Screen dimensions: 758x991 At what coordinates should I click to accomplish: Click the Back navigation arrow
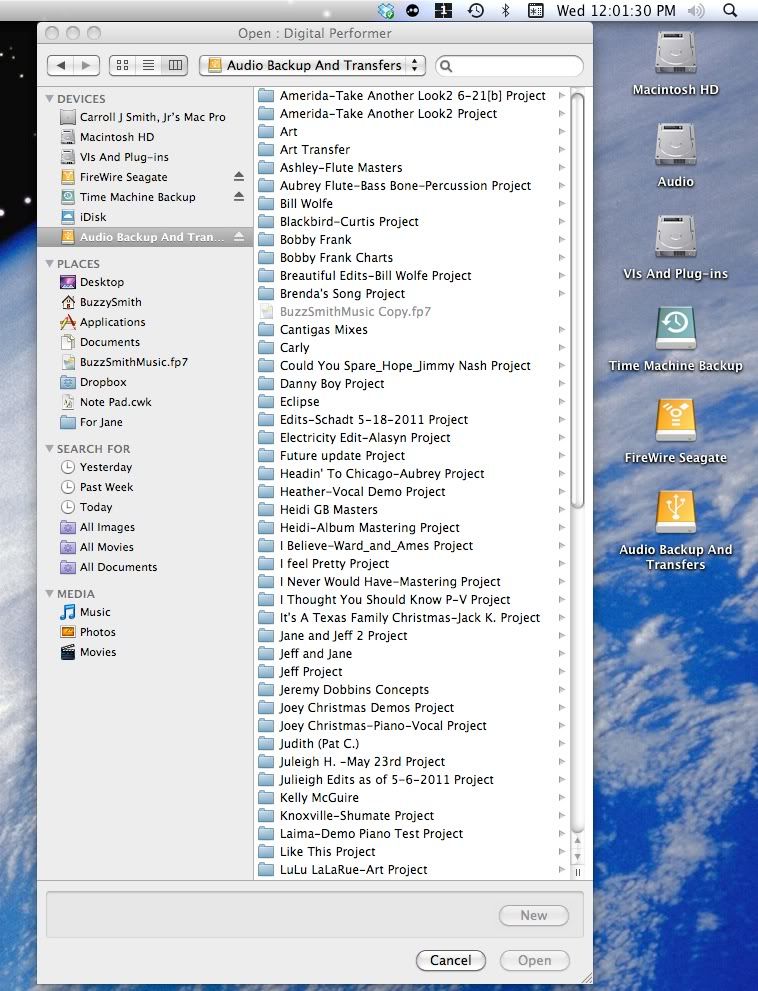[61, 65]
